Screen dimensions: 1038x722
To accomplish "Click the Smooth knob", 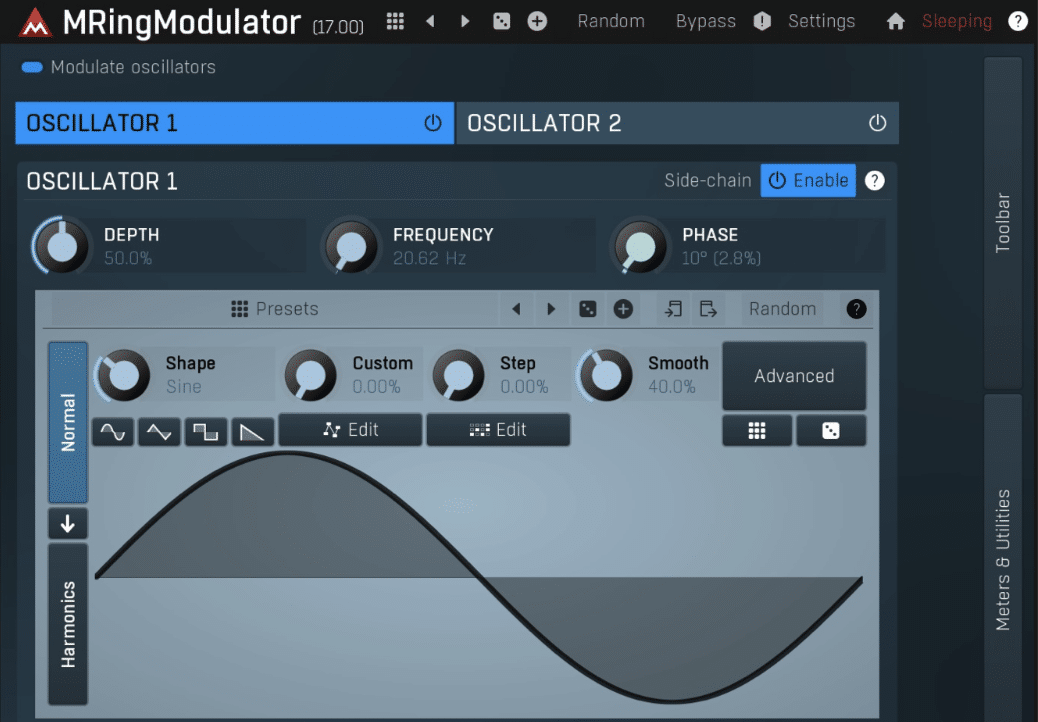I will [606, 375].
